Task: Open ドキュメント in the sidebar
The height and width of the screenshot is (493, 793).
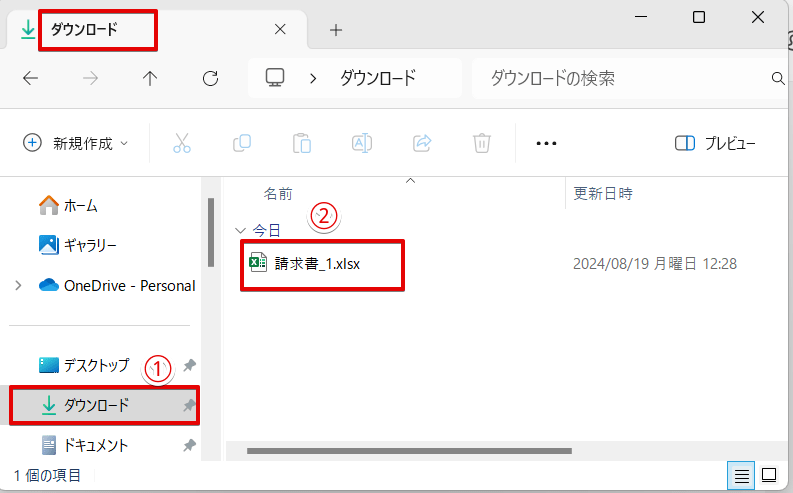Action: coord(84,445)
